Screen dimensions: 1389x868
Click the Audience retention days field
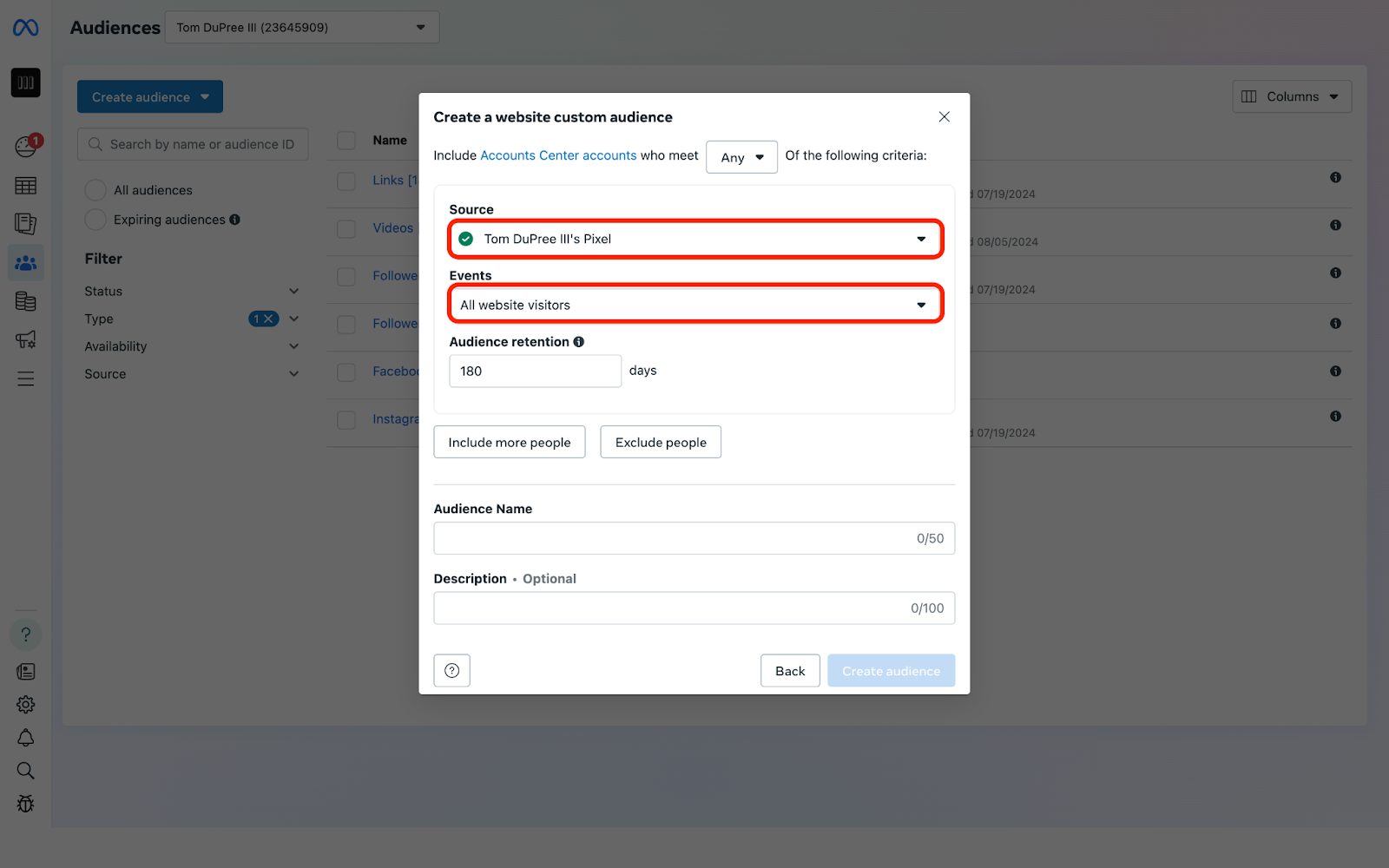pos(536,371)
